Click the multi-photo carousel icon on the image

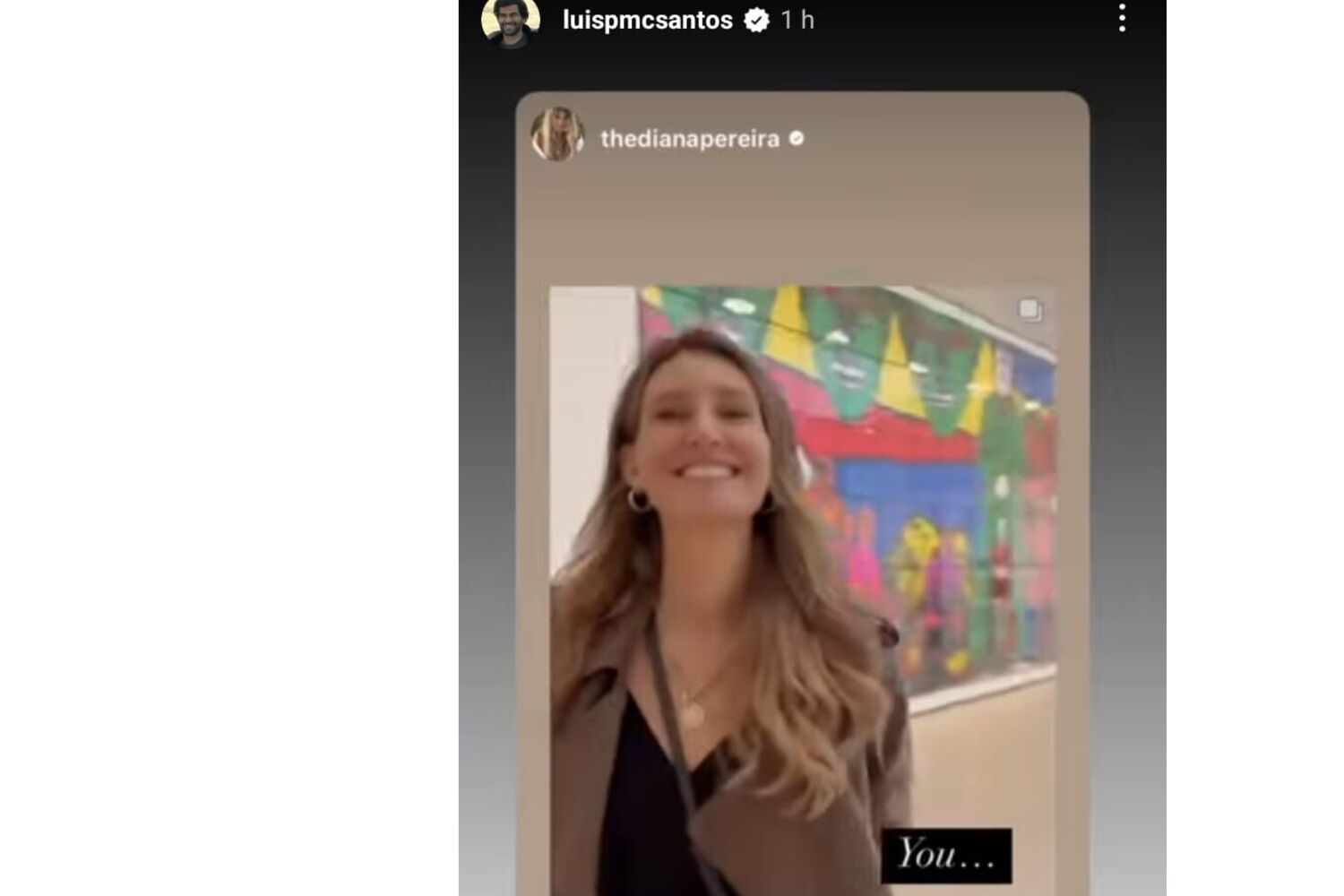tap(1030, 310)
